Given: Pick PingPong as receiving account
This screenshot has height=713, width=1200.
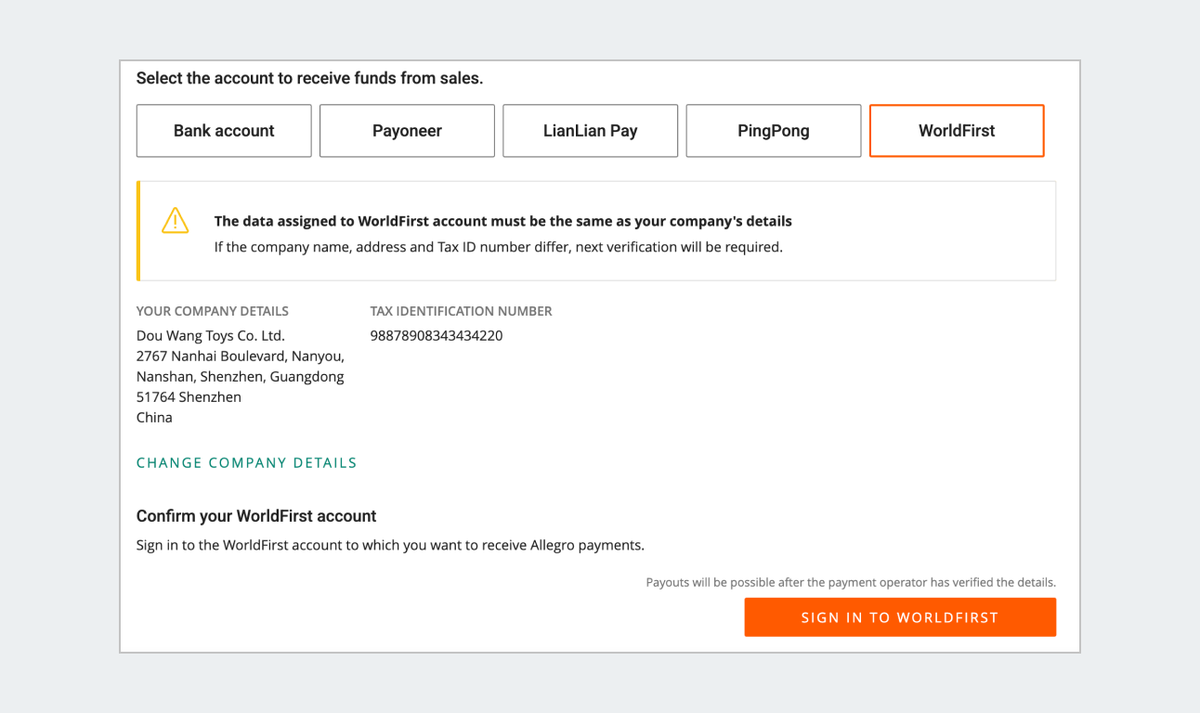Looking at the screenshot, I should tap(773, 131).
